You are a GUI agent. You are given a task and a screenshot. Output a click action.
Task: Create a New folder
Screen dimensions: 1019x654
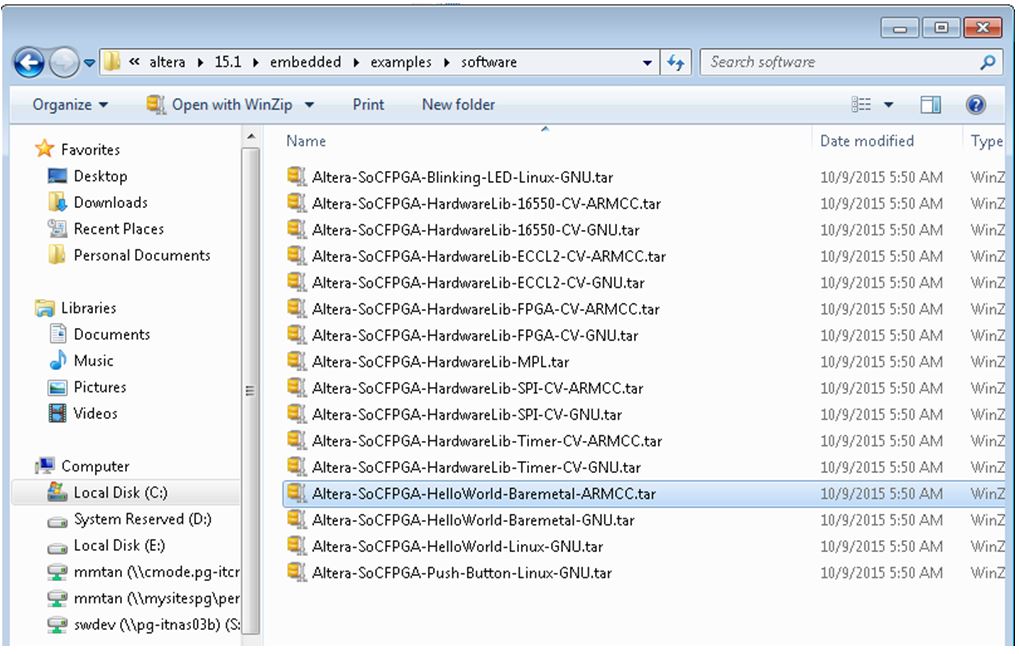(458, 105)
